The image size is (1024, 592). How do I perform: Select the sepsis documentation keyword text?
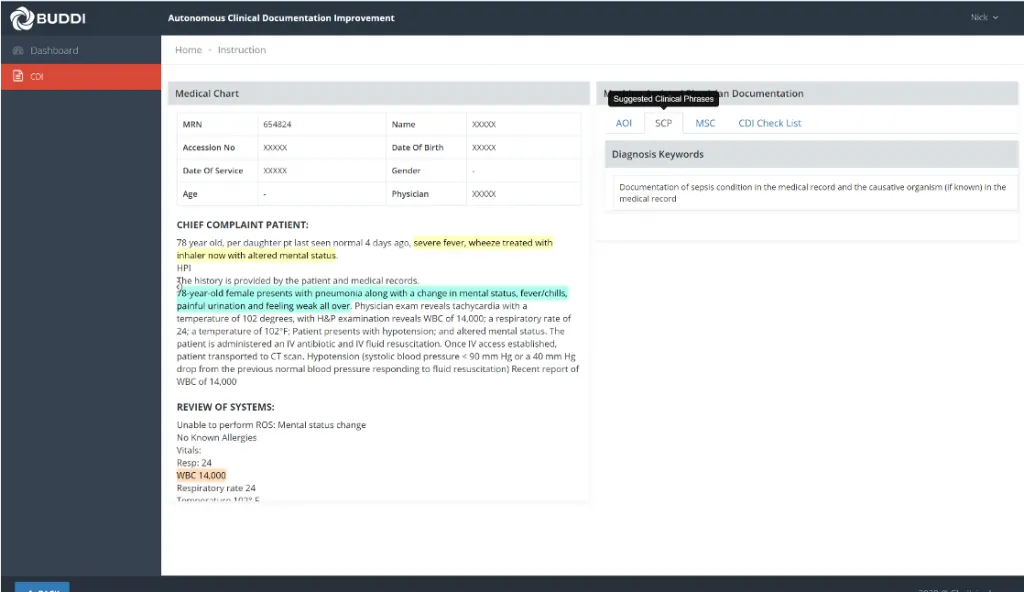tap(812, 193)
